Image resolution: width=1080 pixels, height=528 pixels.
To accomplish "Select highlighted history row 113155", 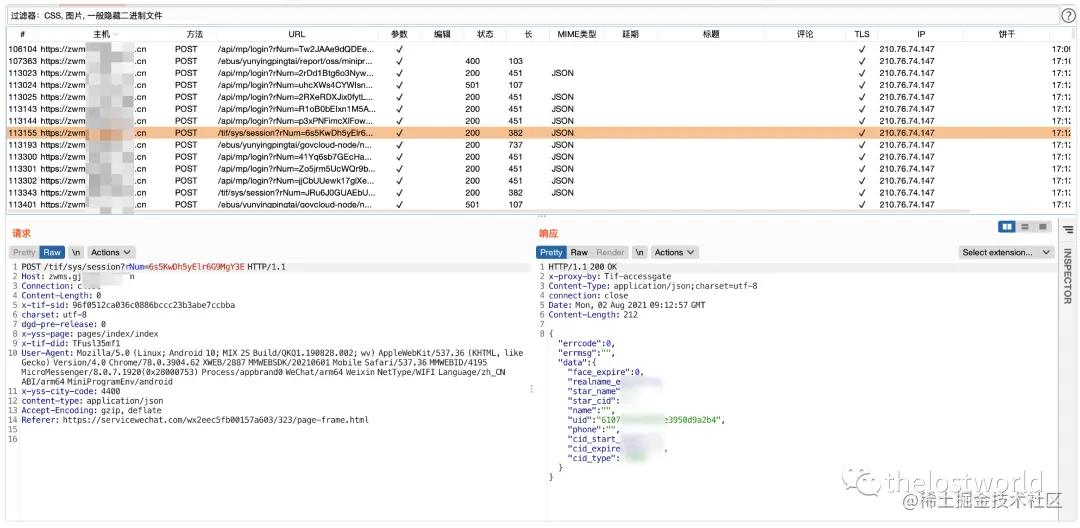I will pyautogui.click(x=539, y=133).
